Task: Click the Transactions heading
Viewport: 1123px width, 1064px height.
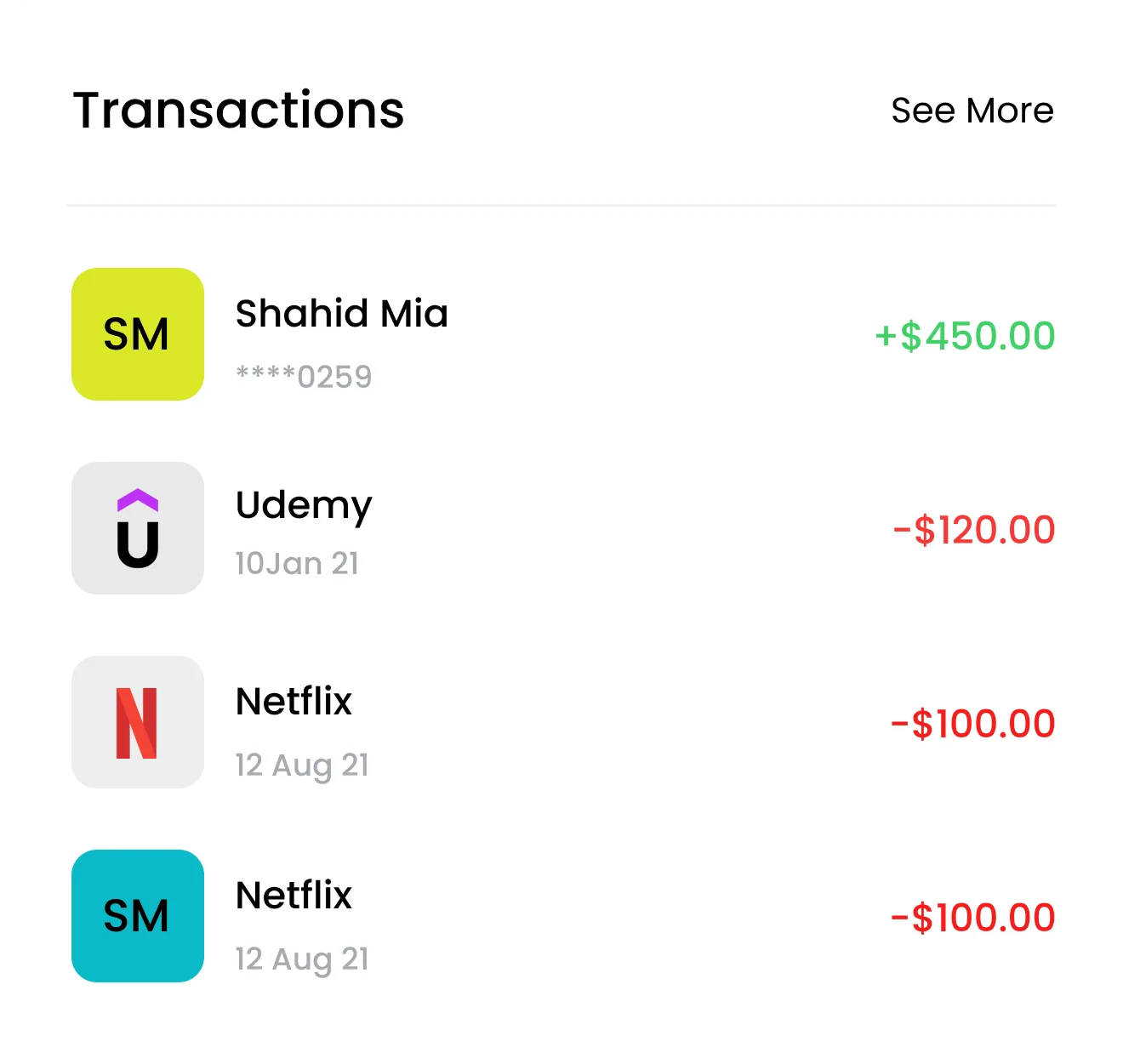Action: (x=238, y=110)
